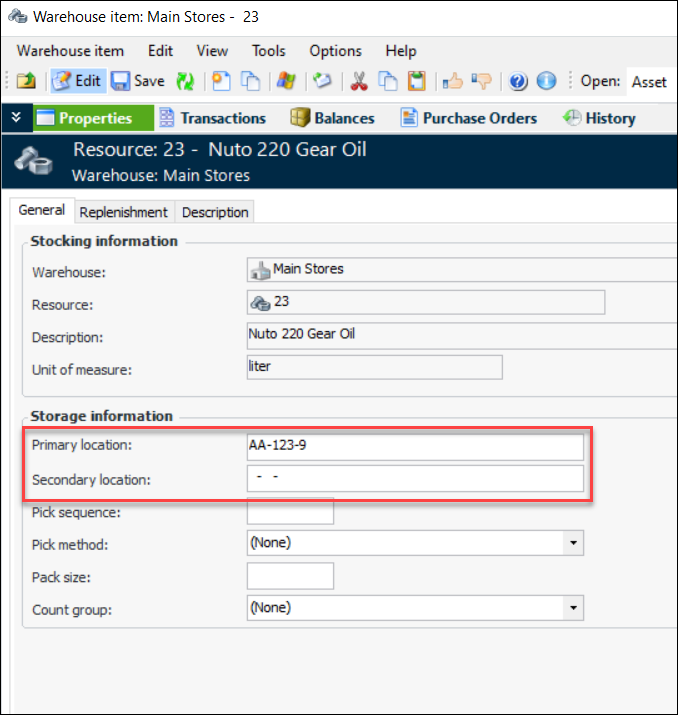Click the 'Resource: 23 - Nuto 220 Gear Oil' header
The width and height of the screenshot is (678, 715).
coord(220,150)
